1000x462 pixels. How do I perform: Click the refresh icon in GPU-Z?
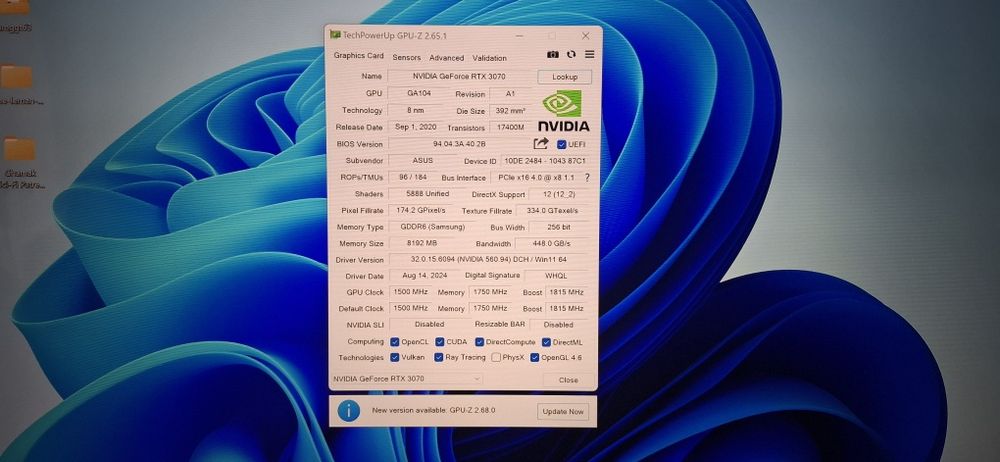[571, 55]
